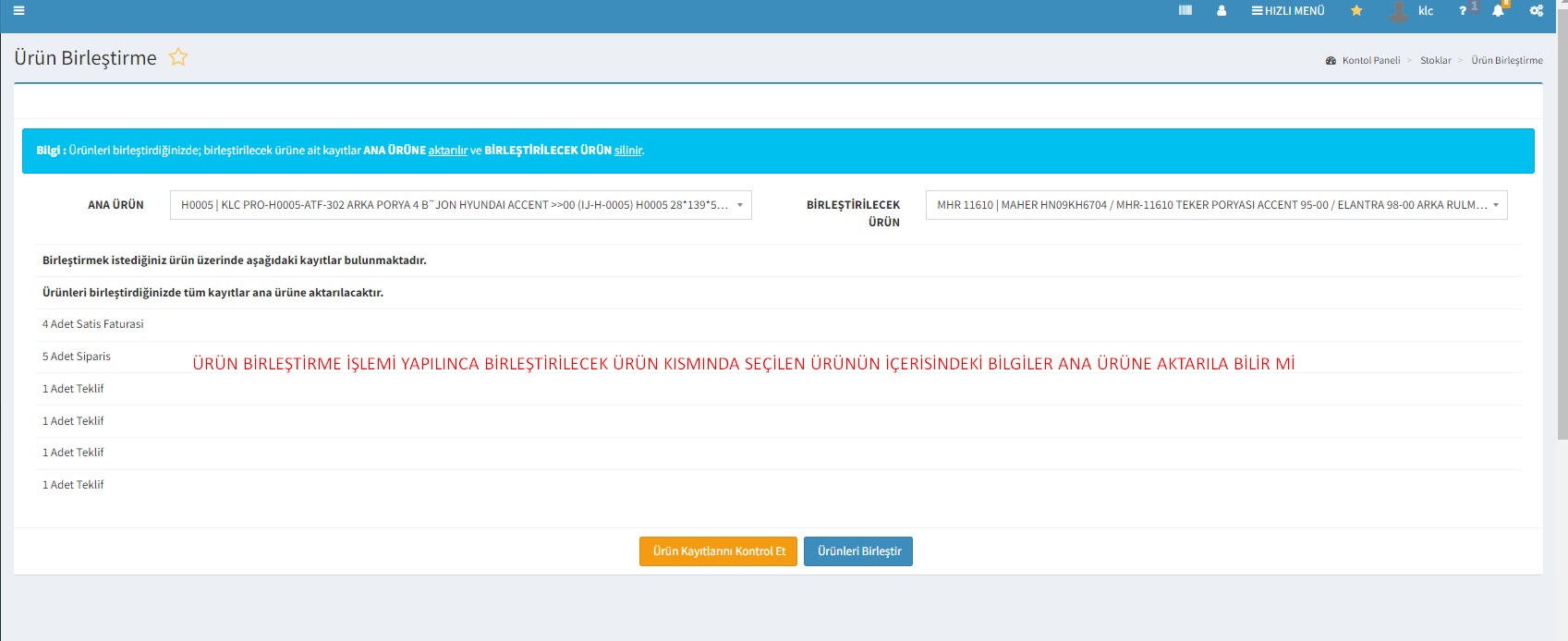Go to Stoklar breadcrumb link

1435,61
